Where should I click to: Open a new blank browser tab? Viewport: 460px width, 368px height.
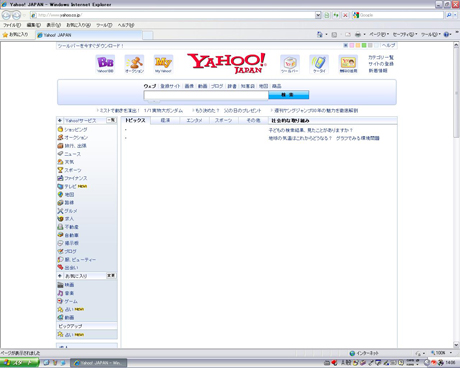(x=148, y=35)
